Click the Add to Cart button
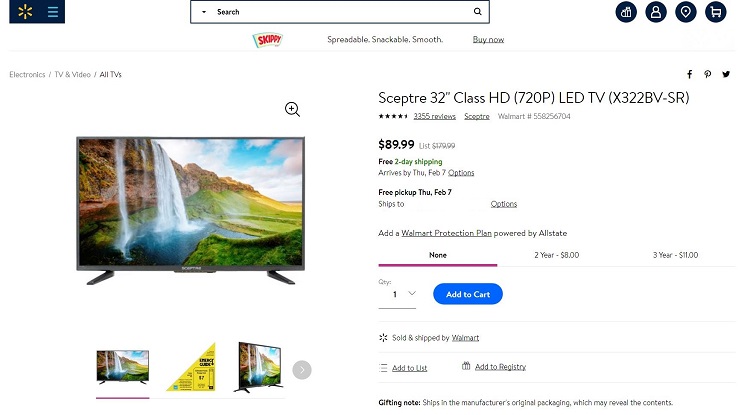 click(x=468, y=294)
